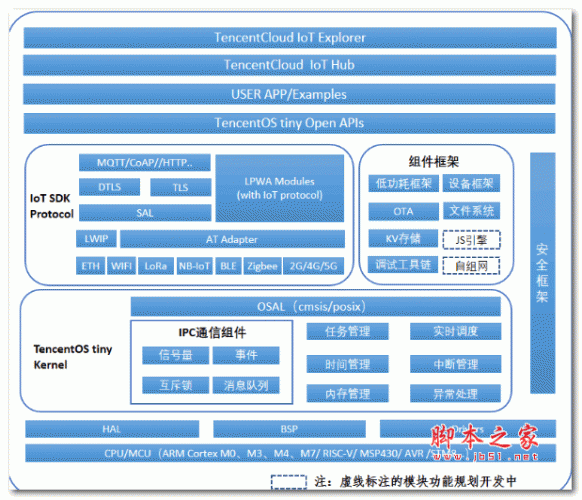Select the CPU/MCU architectures bar
The image size is (582, 500).
click(291, 453)
